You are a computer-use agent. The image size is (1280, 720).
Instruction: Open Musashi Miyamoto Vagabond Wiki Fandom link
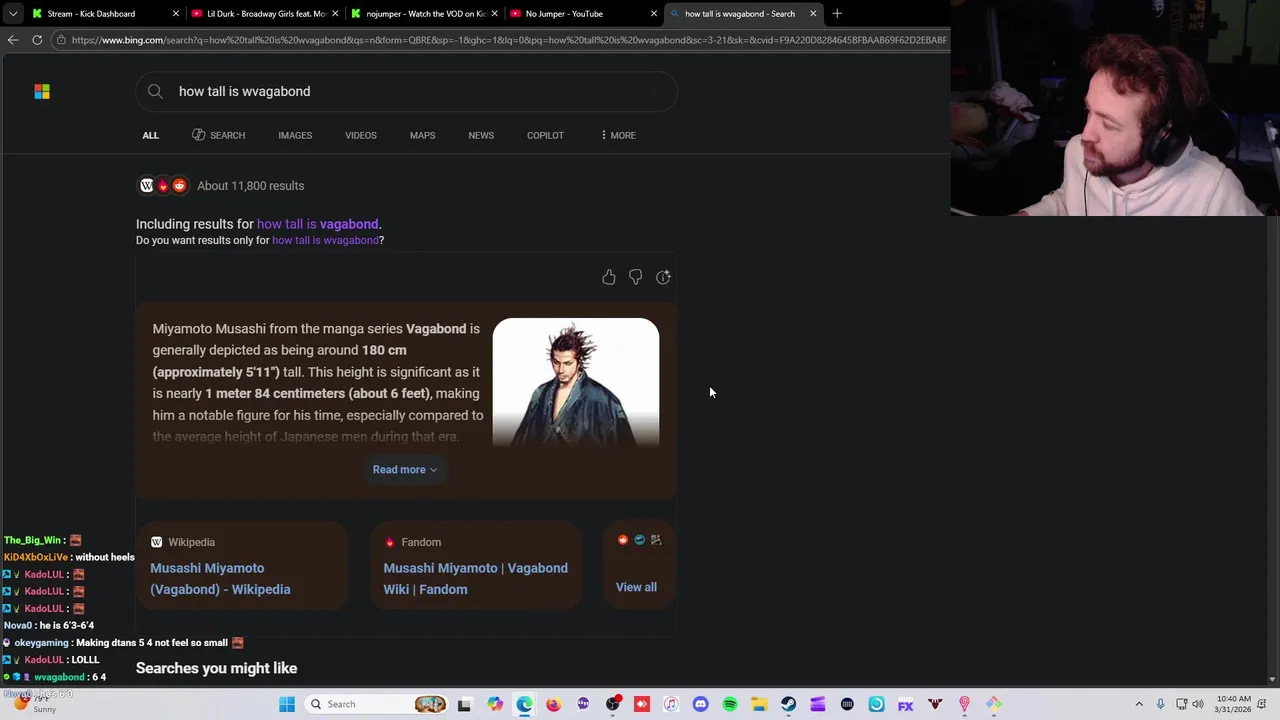point(475,578)
